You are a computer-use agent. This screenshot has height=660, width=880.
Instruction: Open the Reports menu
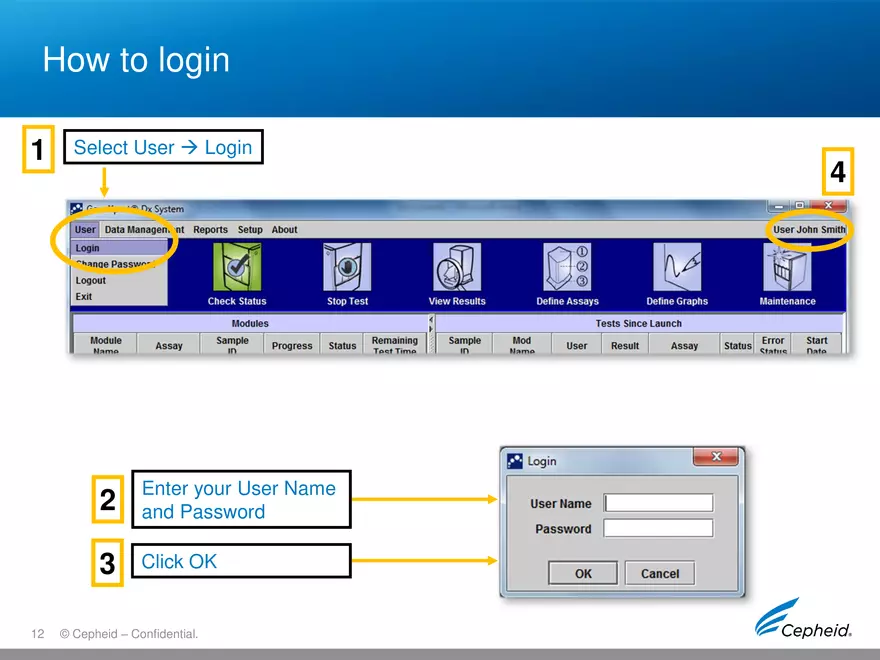[x=210, y=229]
